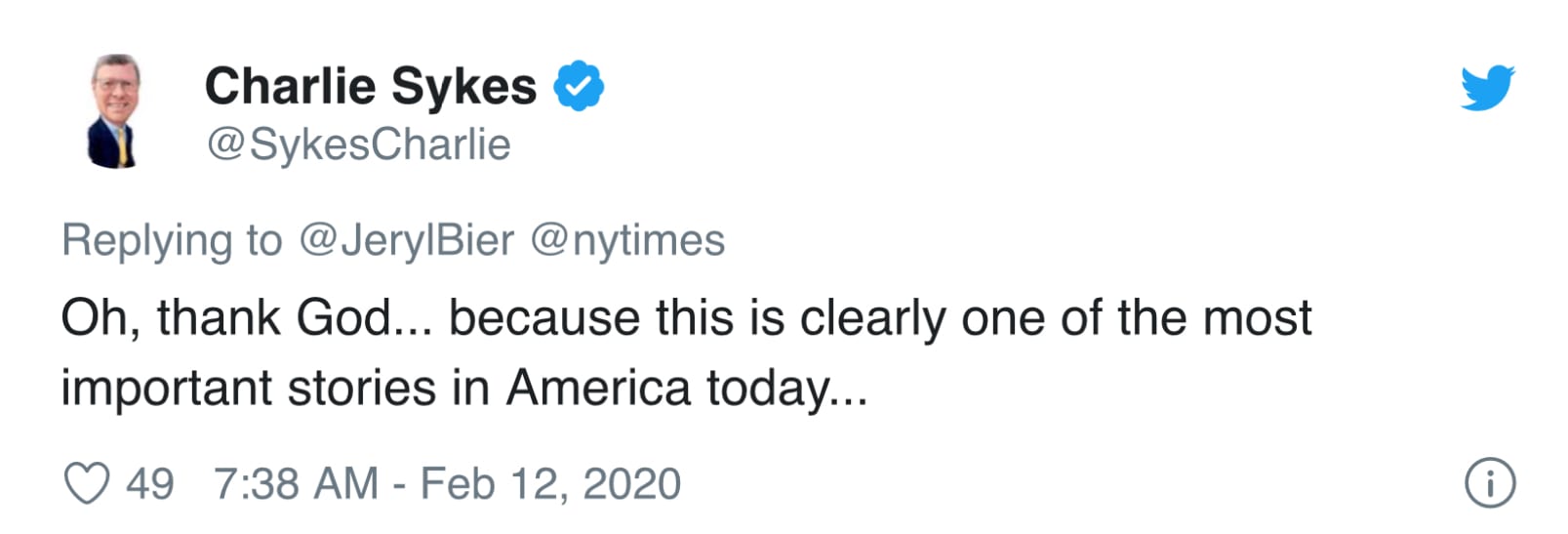Viewport: 1568px width, 534px height.
Task: Open the tweet info circle icon
Action: pos(1490,483)
